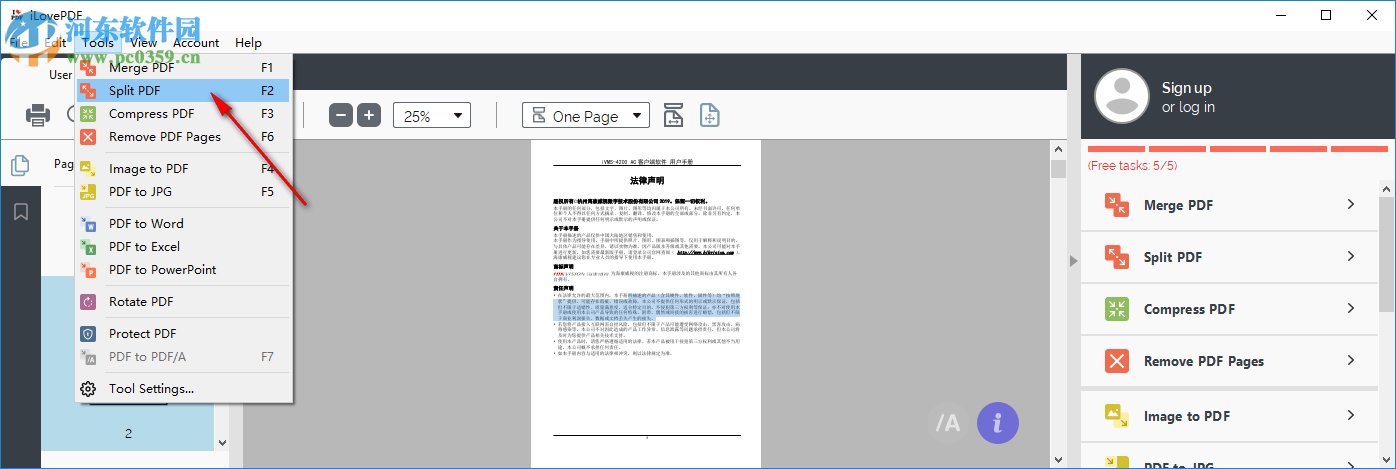Click the fit page icon beside One Page
1396x469 pixels.
[x=710, y=115]
